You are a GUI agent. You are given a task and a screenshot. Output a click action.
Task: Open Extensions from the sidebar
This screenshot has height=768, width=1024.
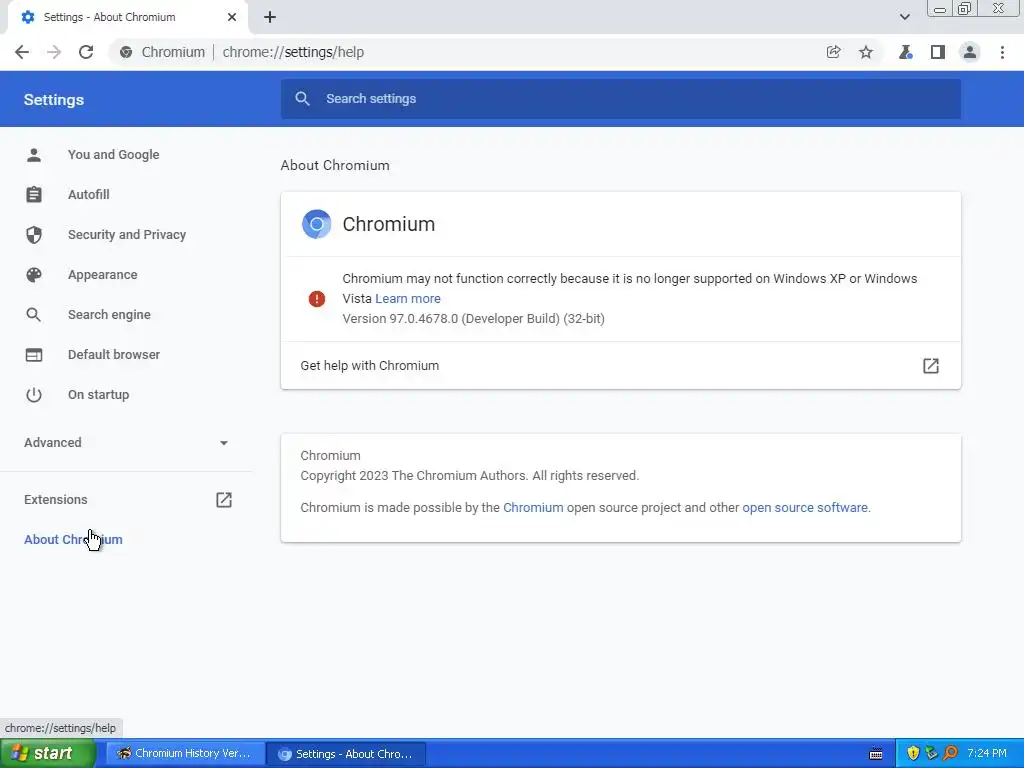pyautogui.click(x=56, y=500)
